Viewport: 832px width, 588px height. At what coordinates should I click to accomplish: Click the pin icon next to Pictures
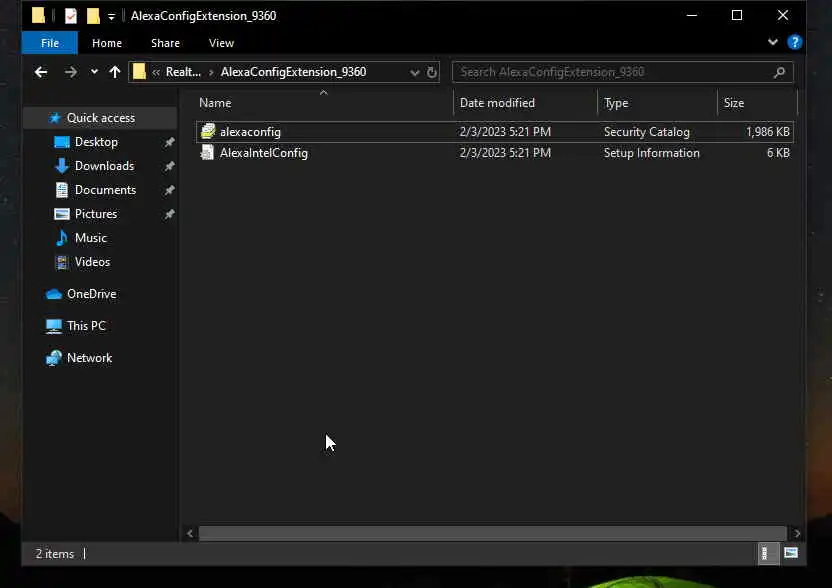[x=169, y=214]
